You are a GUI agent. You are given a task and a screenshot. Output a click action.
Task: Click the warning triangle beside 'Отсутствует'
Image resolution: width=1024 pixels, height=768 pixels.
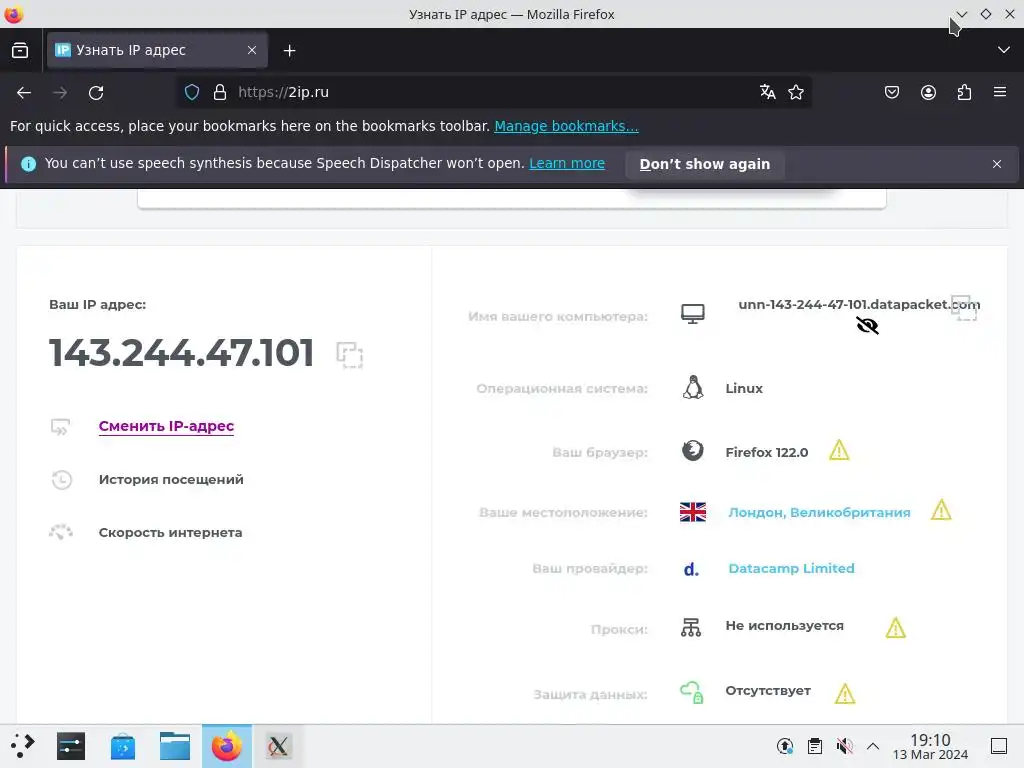pyautogui.click(x=844, y=693)
